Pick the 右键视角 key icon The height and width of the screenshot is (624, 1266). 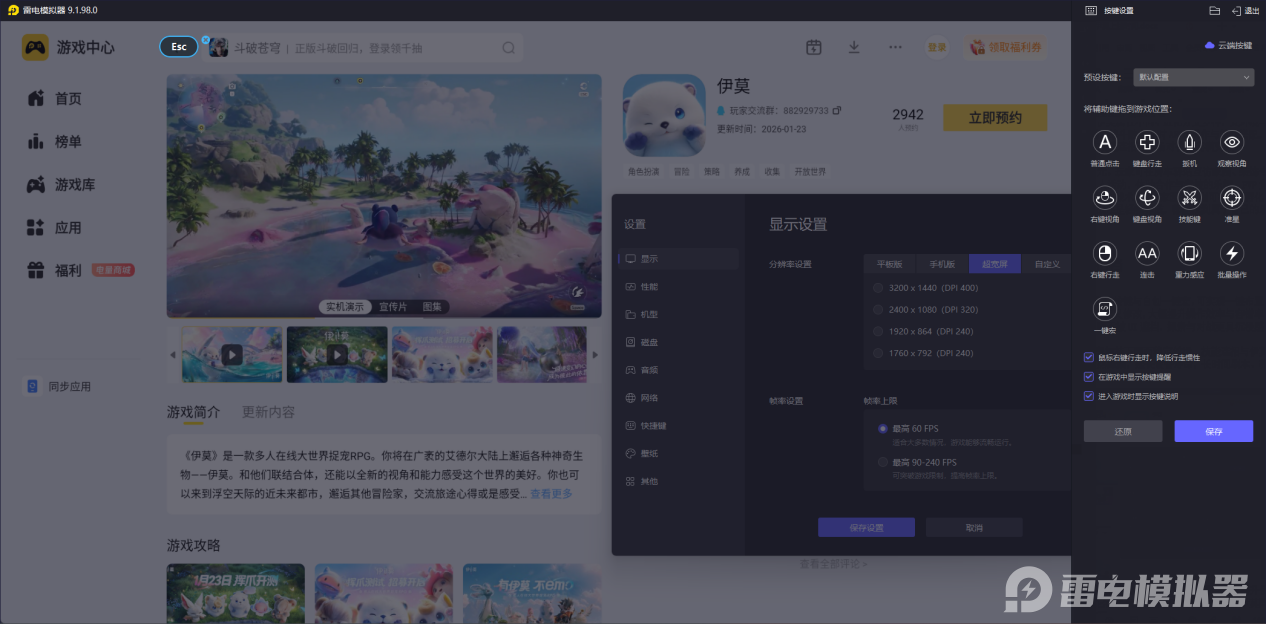[1105, 197]
